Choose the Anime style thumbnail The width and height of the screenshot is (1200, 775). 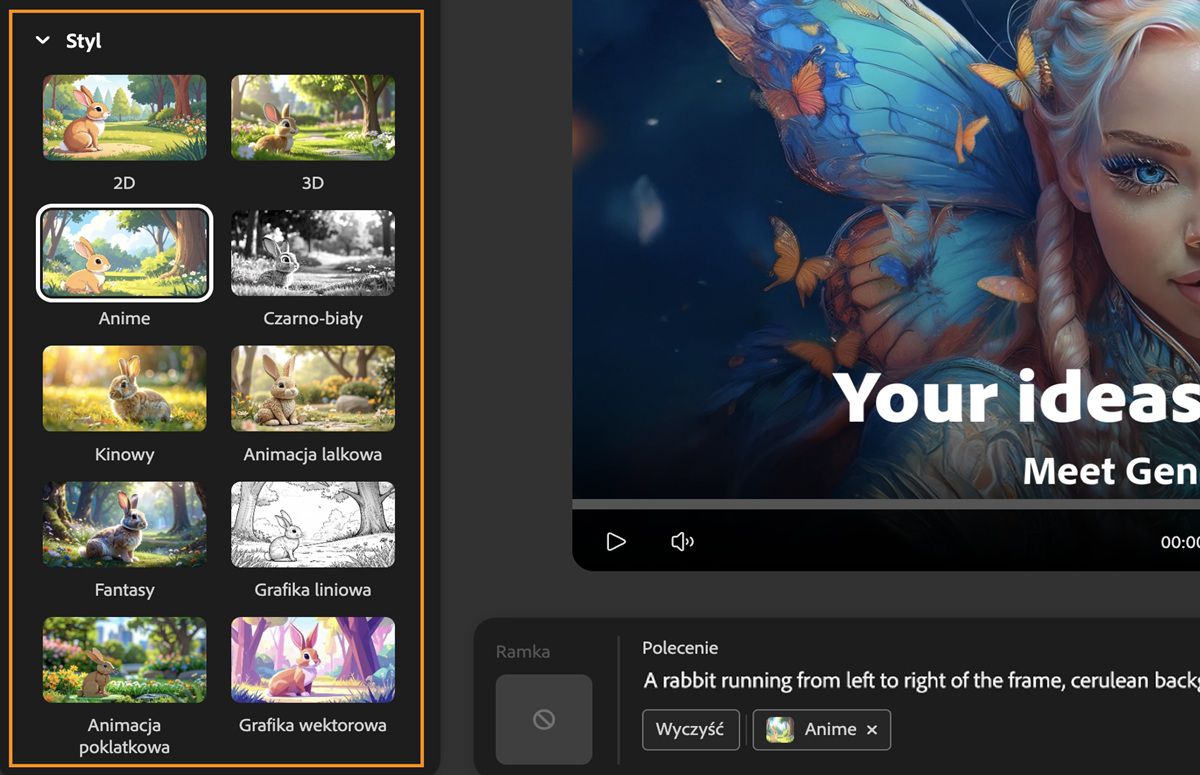coord(124,253)
